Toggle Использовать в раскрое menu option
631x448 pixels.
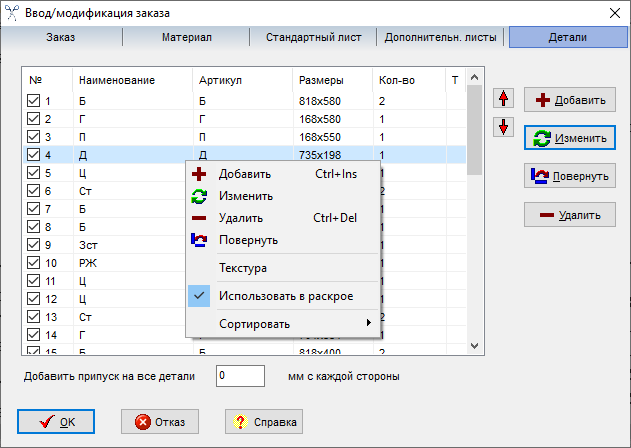tap(285, 296)
